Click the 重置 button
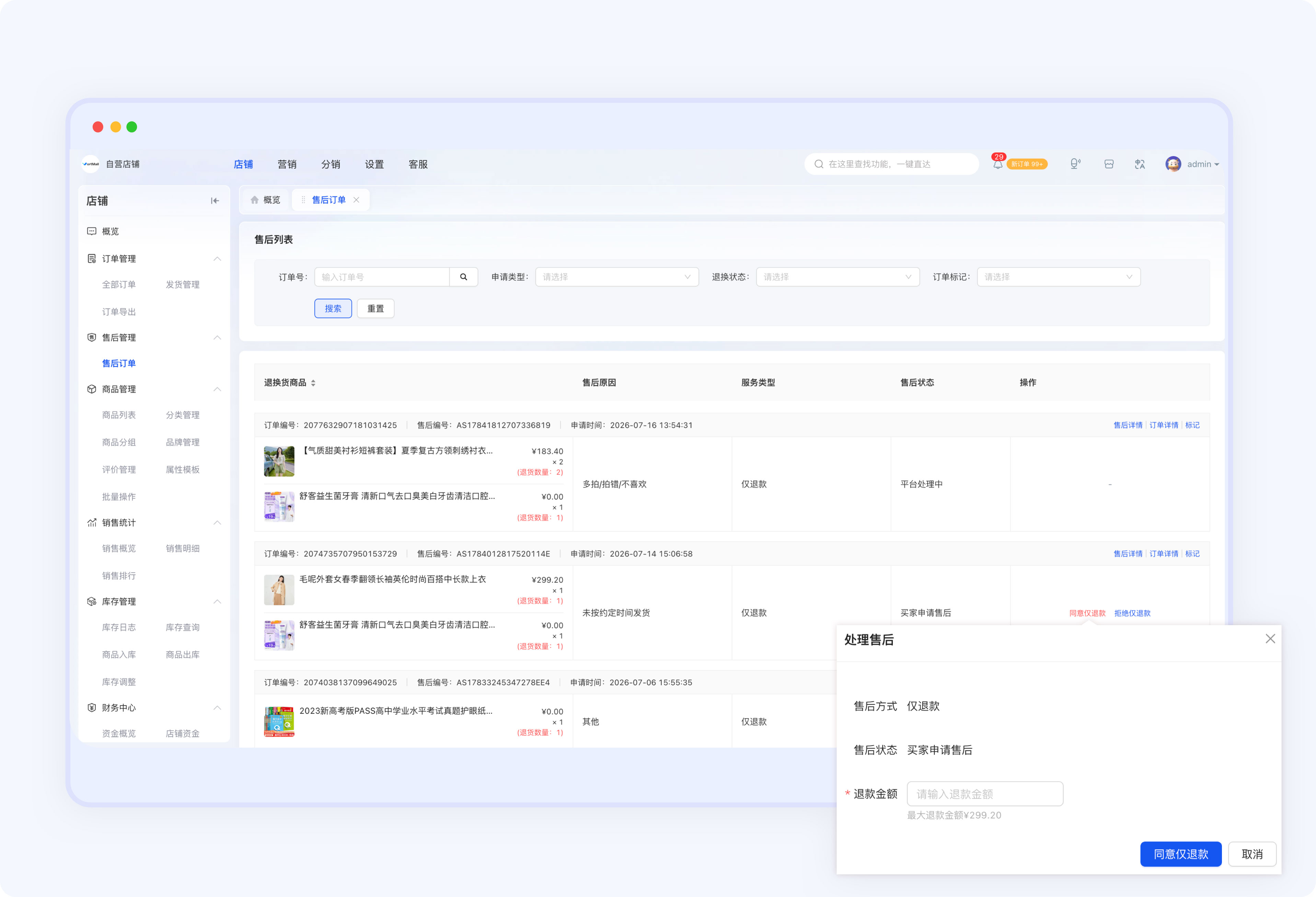 point(376,309)
